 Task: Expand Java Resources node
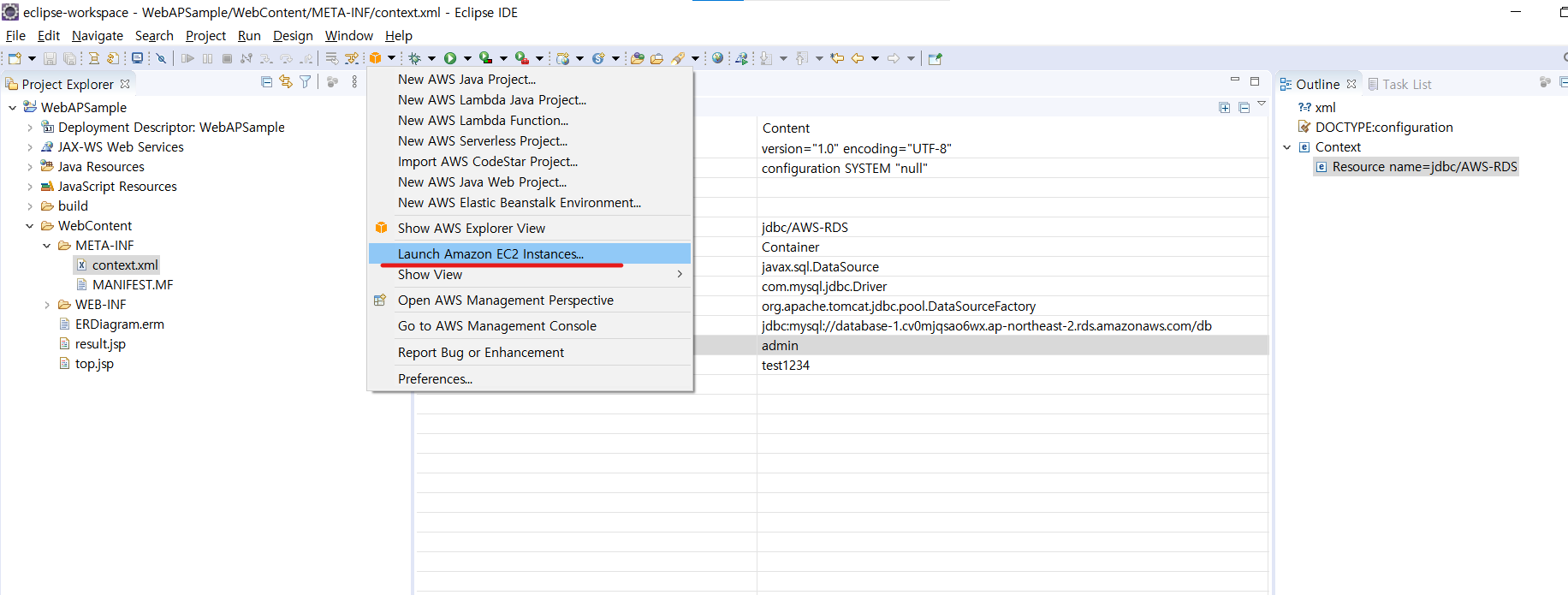click(x=30, y=167)
